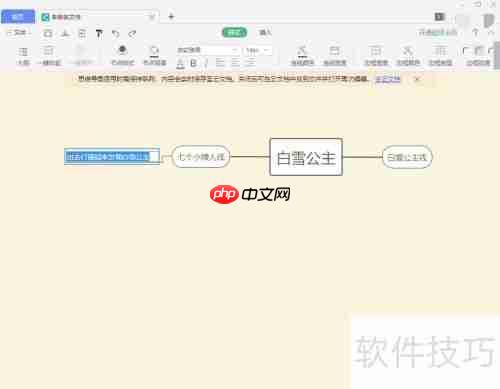Choose a connector line color
This screenshot has height=389, width=500.
click(x=302, y=56)
